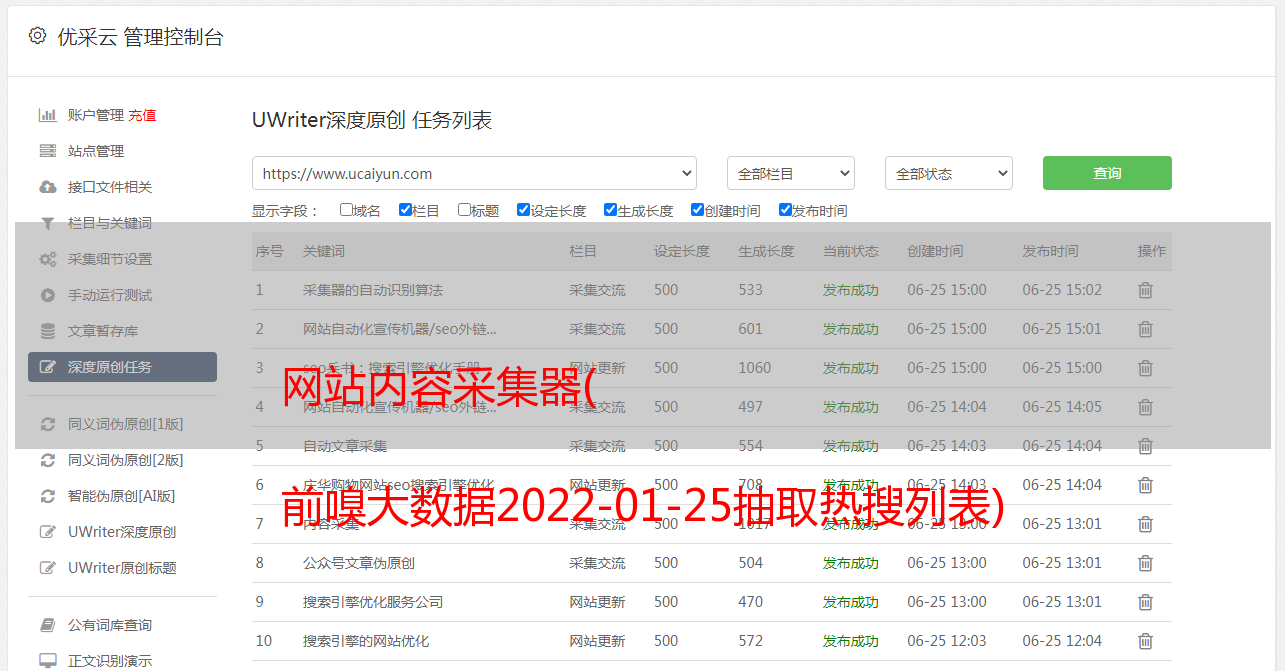Click keyword 搜索引擎的网站优化 in row 10
Viewport: 1285px width, 671px height.
pos(366,641)
